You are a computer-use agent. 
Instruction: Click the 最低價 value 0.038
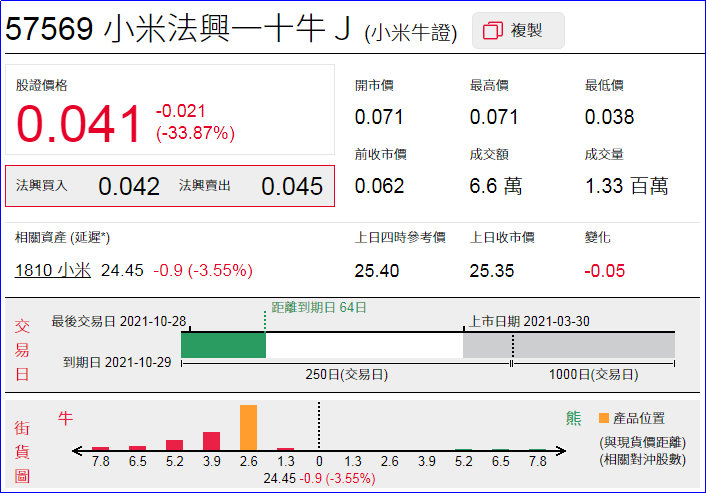pyautogui.click(x=609, y=117)
